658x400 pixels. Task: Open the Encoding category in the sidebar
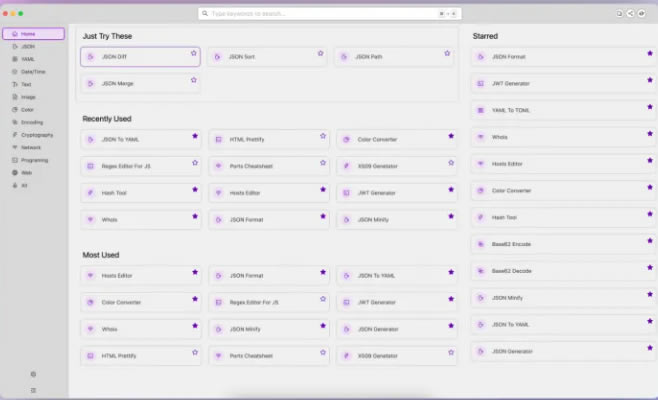(x=32, y=122)
